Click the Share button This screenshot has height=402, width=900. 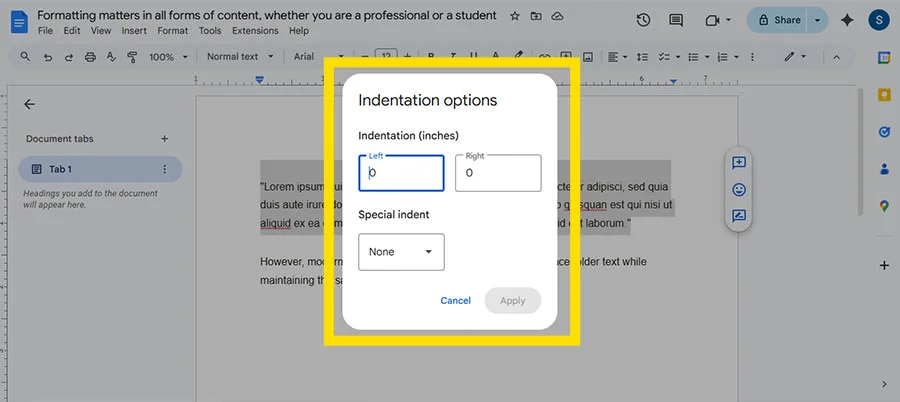(x=778, y=20)
